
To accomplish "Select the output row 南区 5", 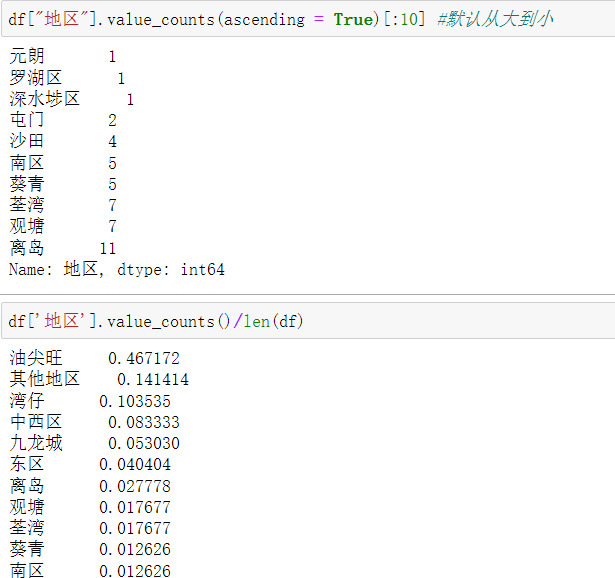I will 63,163.
